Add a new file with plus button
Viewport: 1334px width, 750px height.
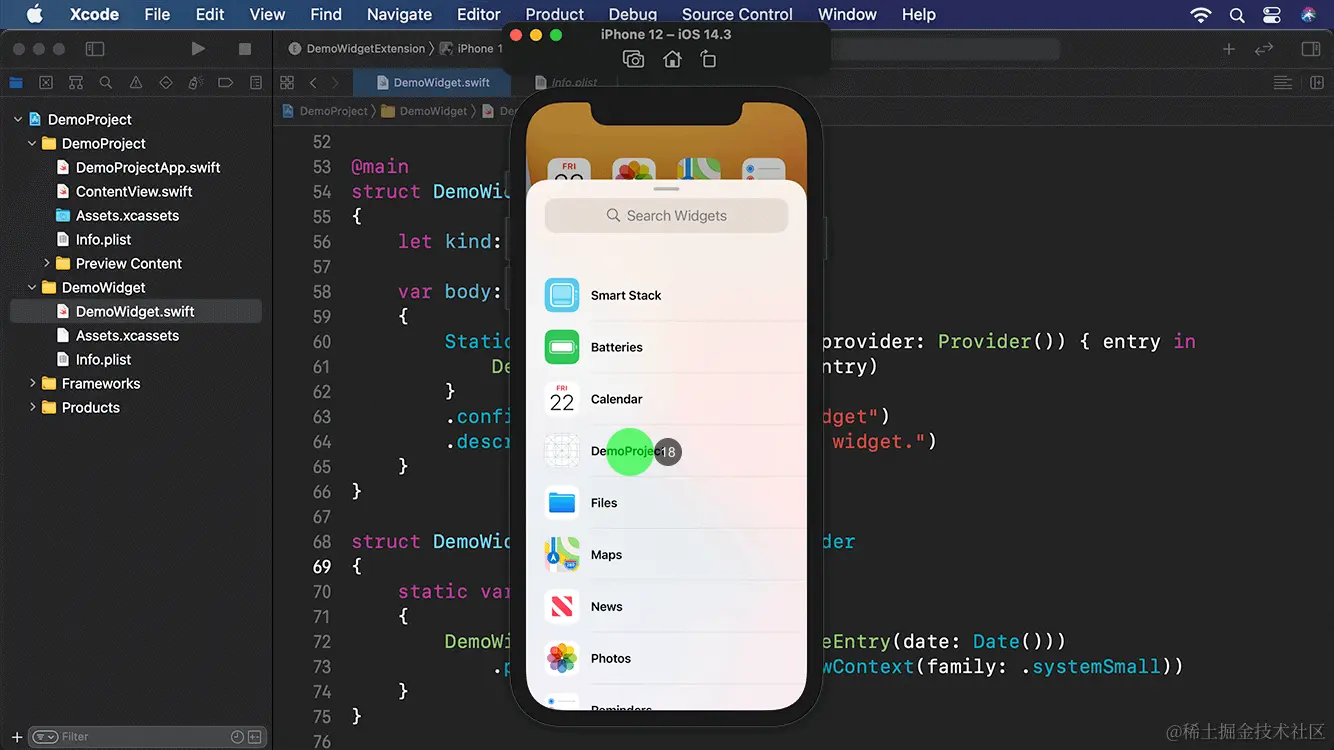tap(17, 737)
